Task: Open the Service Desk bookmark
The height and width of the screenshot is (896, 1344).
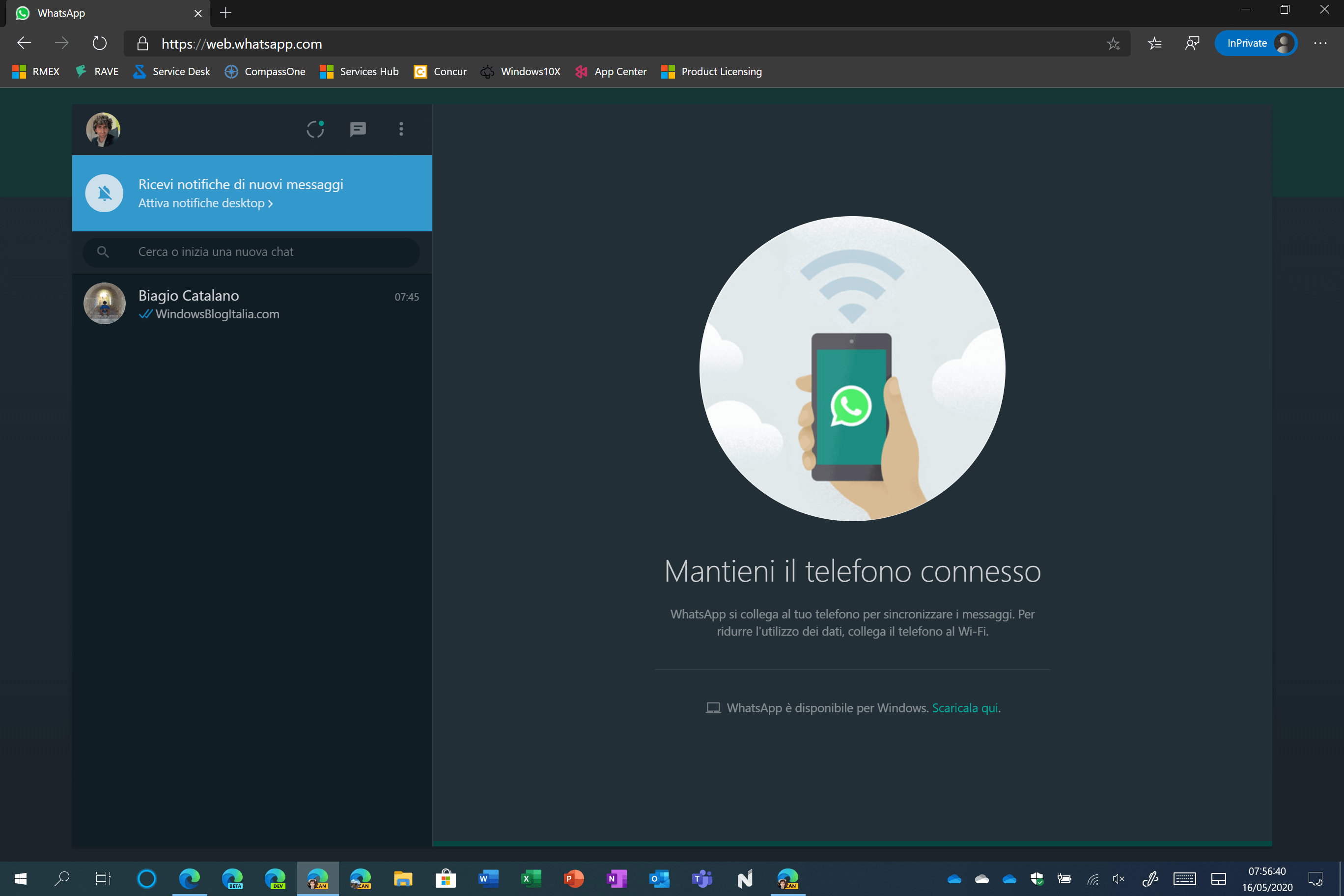Action: (171, 71)
